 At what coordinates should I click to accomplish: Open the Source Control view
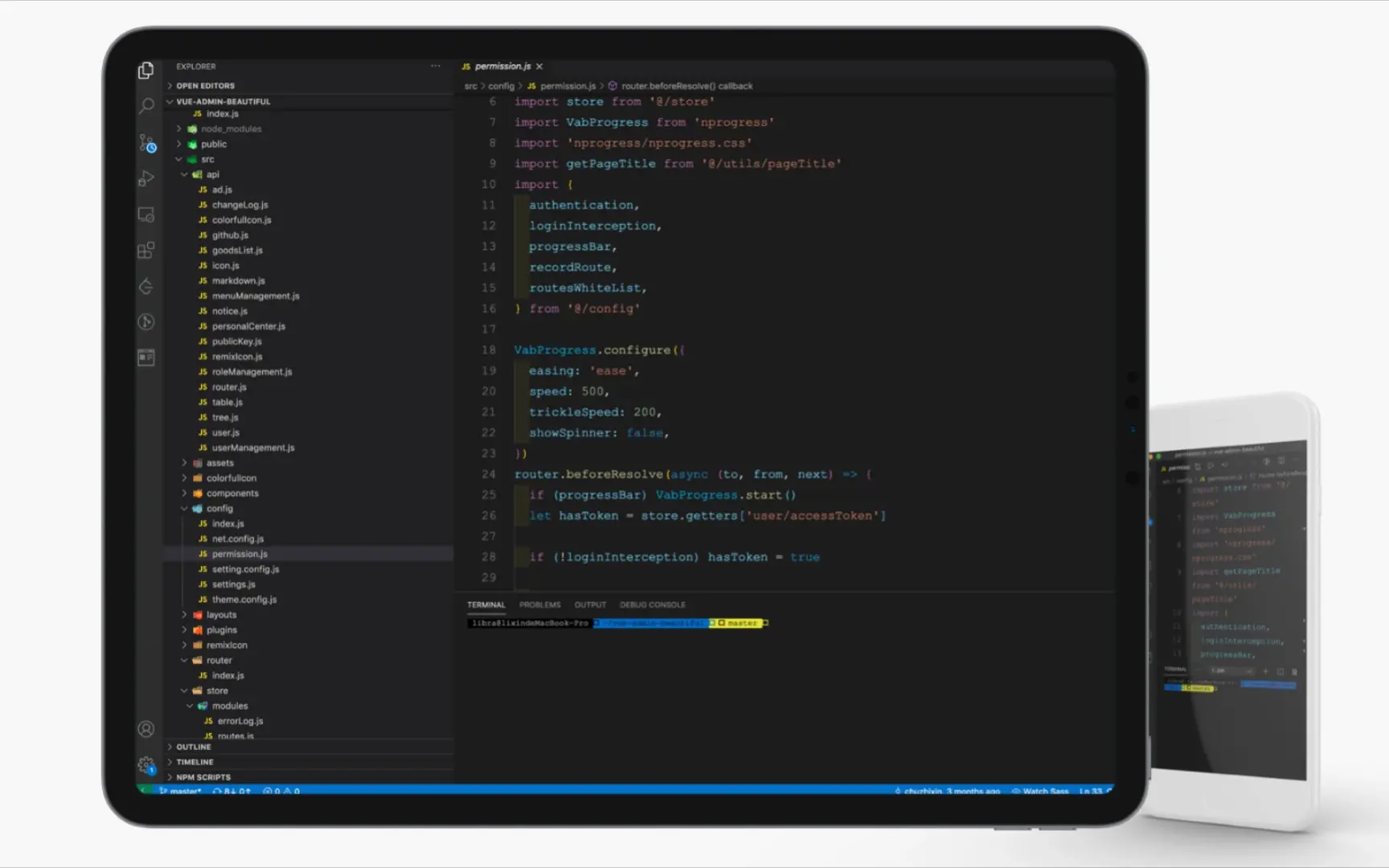(x=147, y=143)
